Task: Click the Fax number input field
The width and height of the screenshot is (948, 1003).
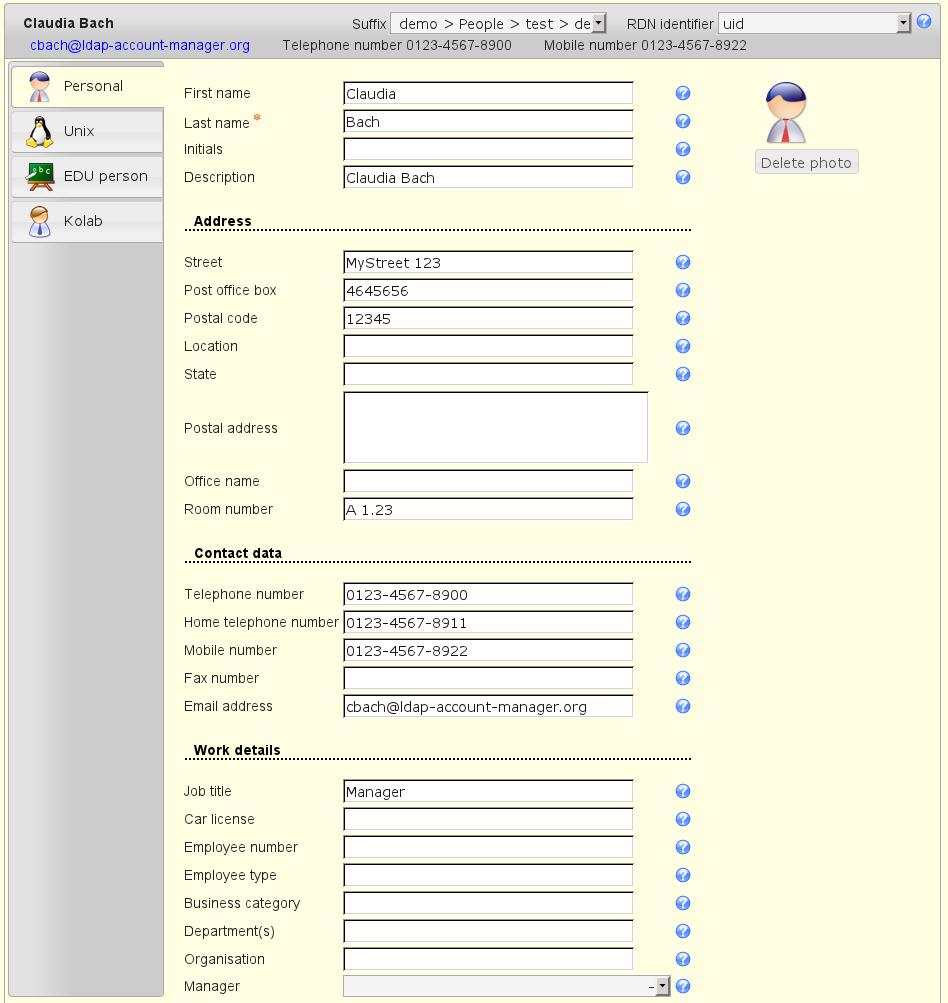Action: tap(488, 678)
